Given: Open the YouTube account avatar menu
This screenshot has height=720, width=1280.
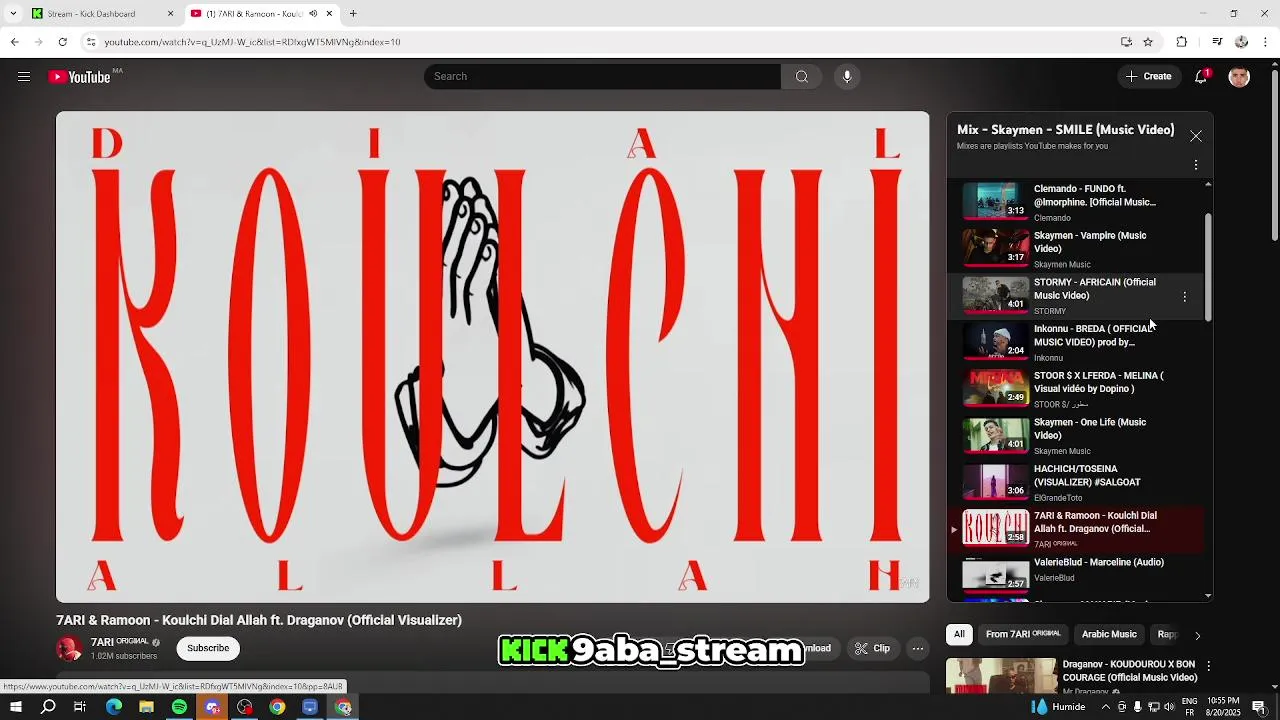Looking at the screenshot, I should click(x=1239, y=77).
